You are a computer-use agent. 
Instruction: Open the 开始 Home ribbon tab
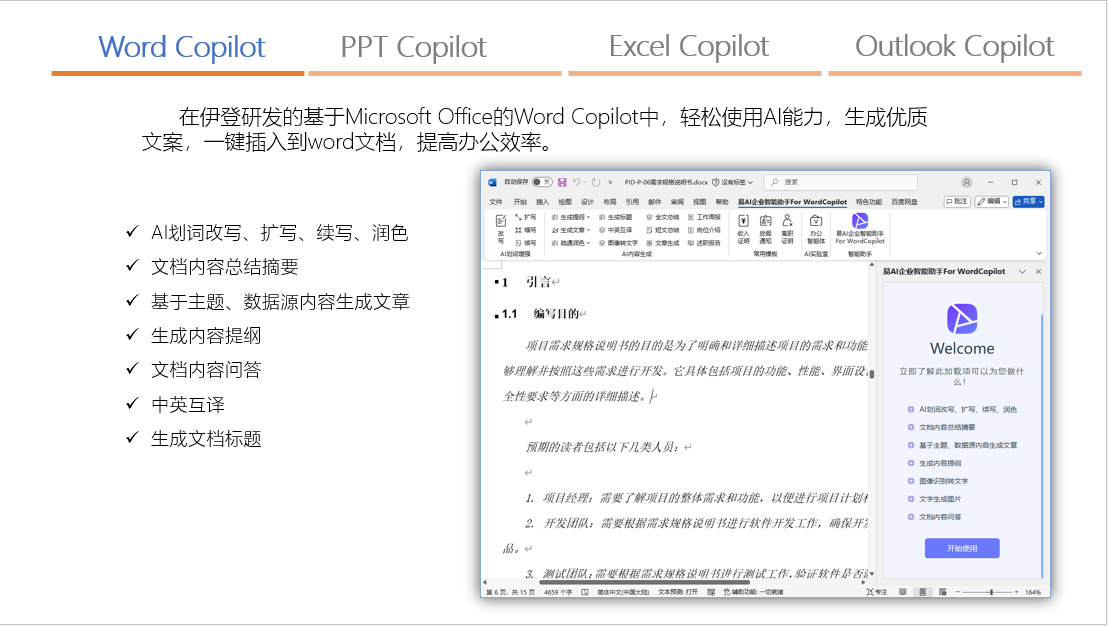(520, 202)
